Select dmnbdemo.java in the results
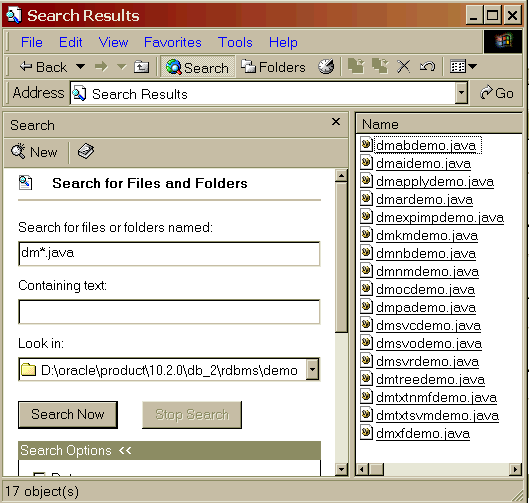Viewport: 529px width, 503px height. pos(426,254)
